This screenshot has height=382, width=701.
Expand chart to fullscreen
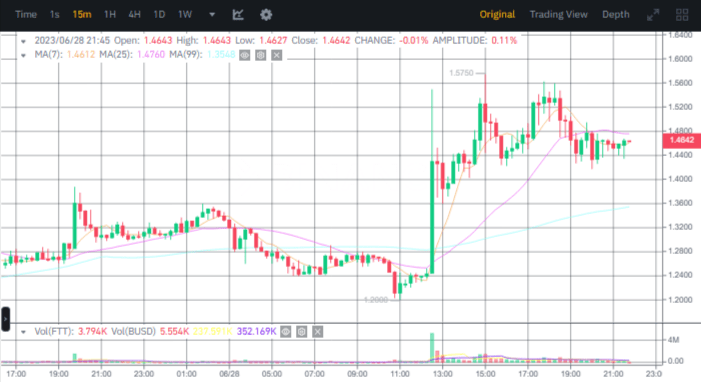pyautogui.click(x=653, y=15)
